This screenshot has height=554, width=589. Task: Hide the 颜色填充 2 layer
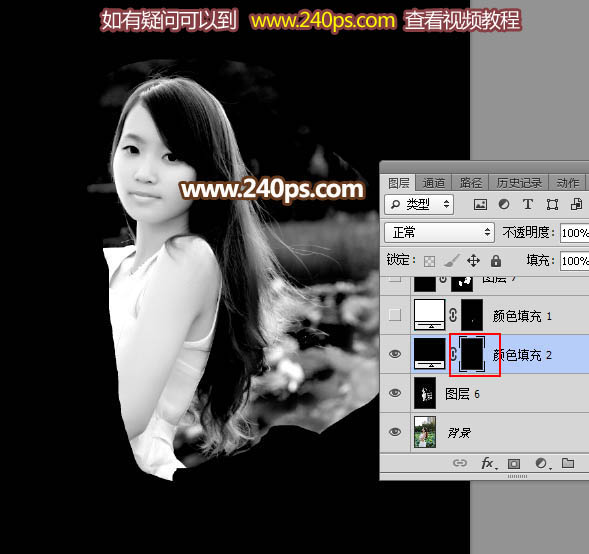pyautogui.click(x=395, y=354)
